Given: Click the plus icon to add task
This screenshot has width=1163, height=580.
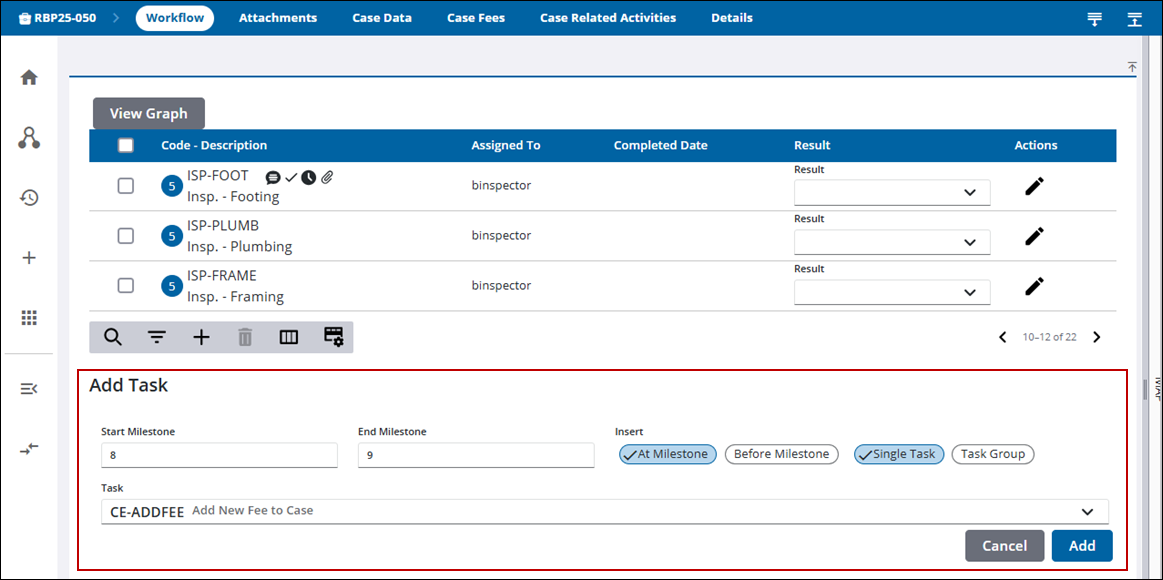Looking at the screenshot, I should click(x=201, y=337).
